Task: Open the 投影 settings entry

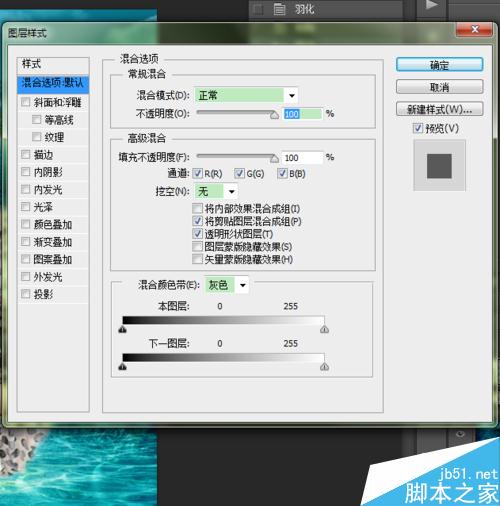Action: (43, 294)
